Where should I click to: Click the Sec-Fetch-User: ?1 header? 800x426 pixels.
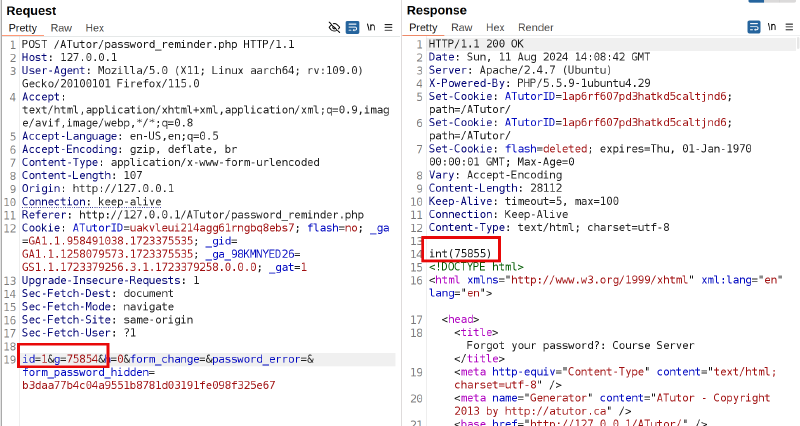(79, 333)
